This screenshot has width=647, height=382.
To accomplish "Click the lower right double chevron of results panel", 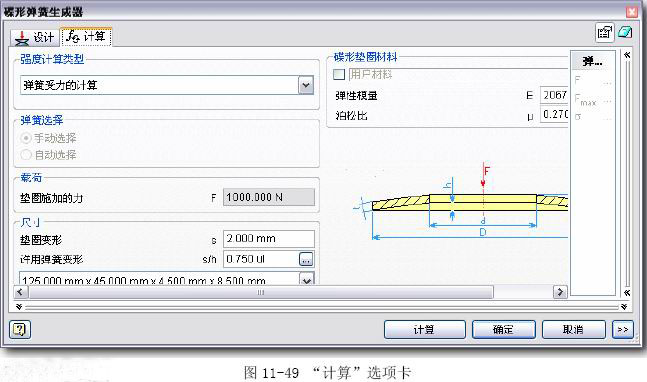I will [627, 292].
